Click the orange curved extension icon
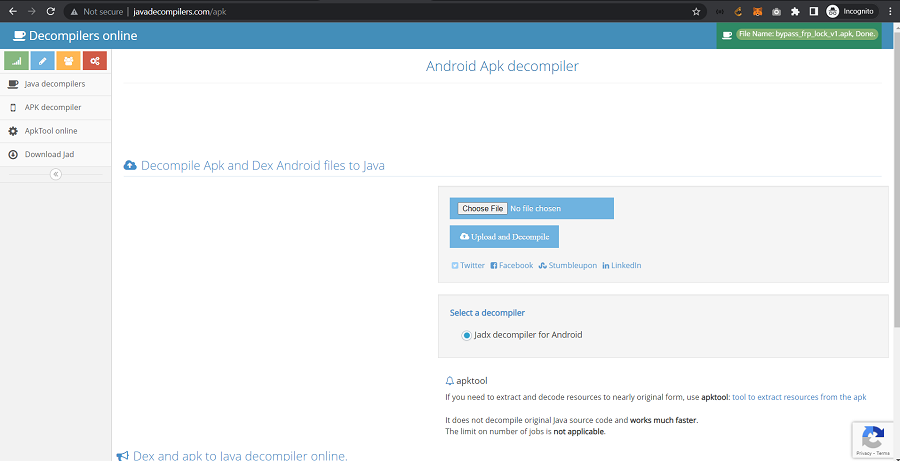 click(739, 11)
